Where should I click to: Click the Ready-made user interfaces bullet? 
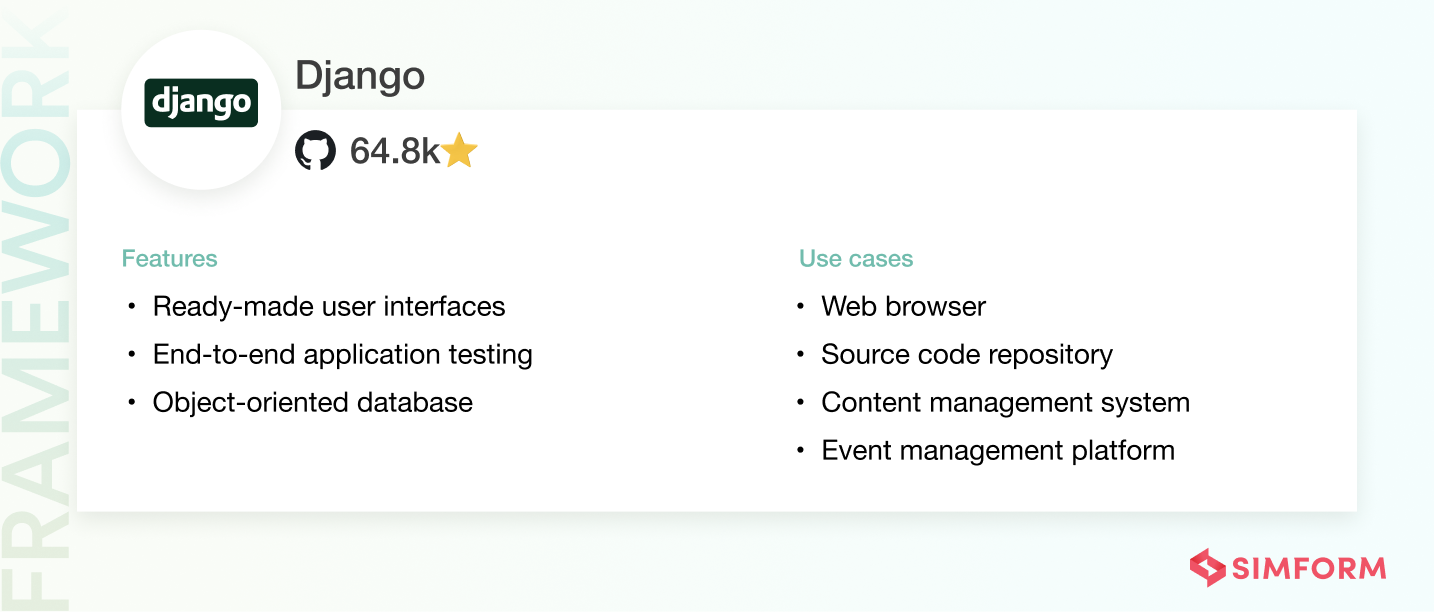coord(329,306)
